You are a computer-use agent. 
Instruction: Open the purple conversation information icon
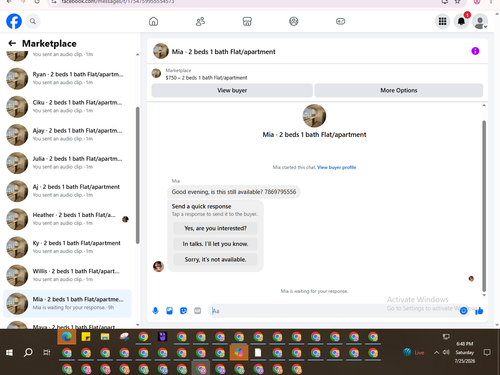(x=475, y=51)
